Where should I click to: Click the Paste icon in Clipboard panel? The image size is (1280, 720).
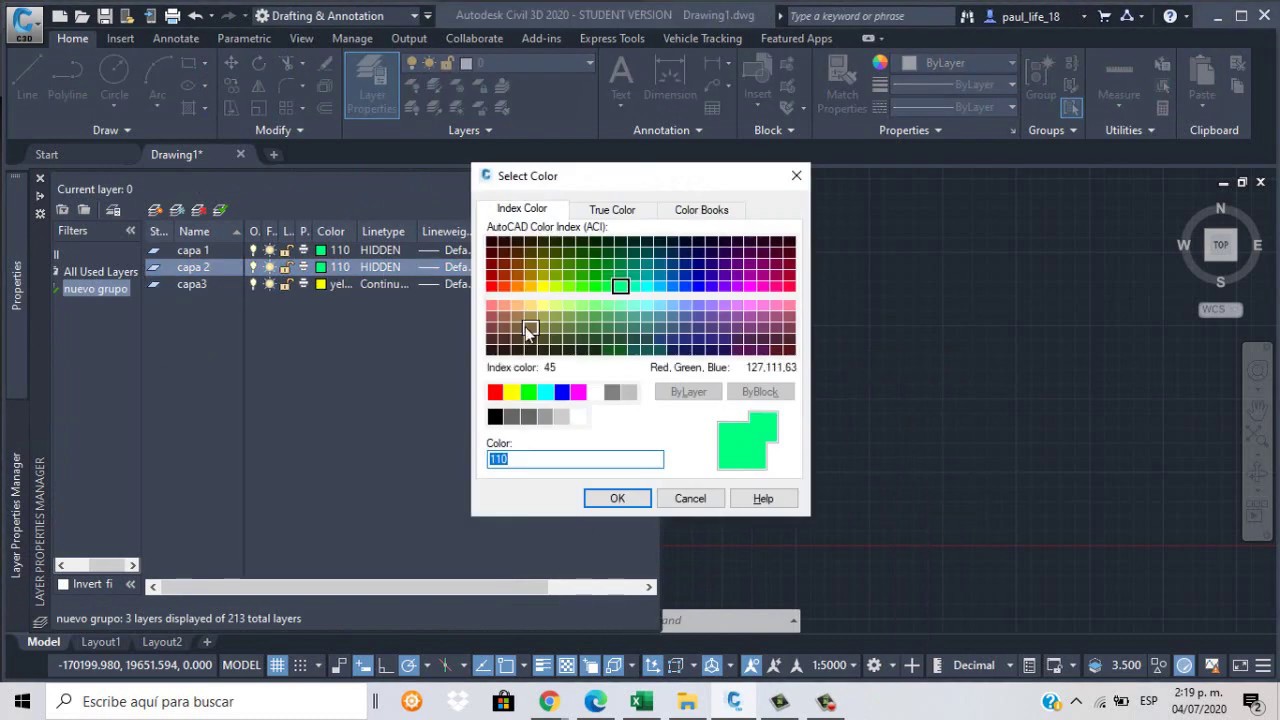(x=1201, y=78)
